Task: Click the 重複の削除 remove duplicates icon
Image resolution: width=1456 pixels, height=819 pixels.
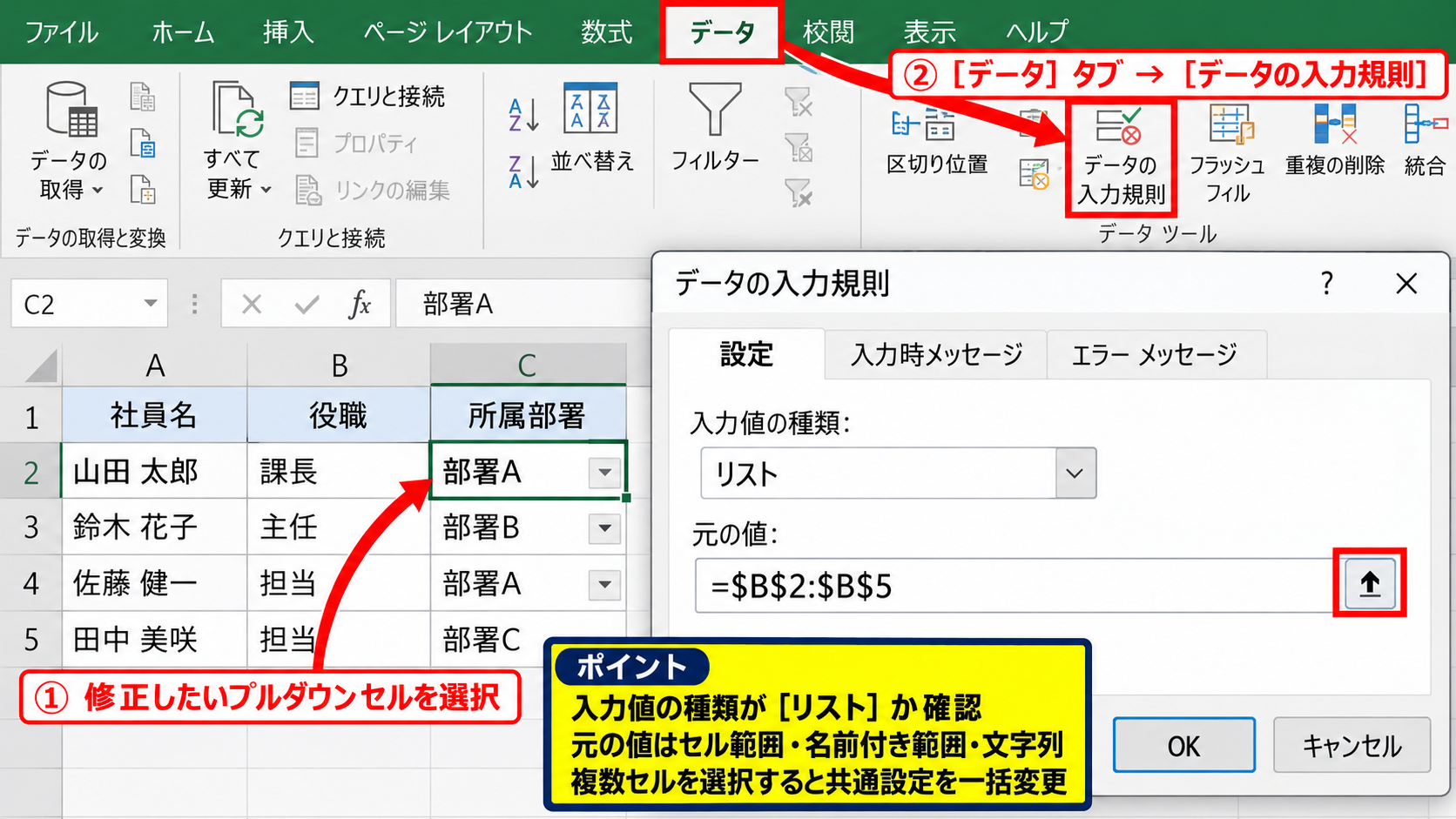Action: [x=1336, y=124]
